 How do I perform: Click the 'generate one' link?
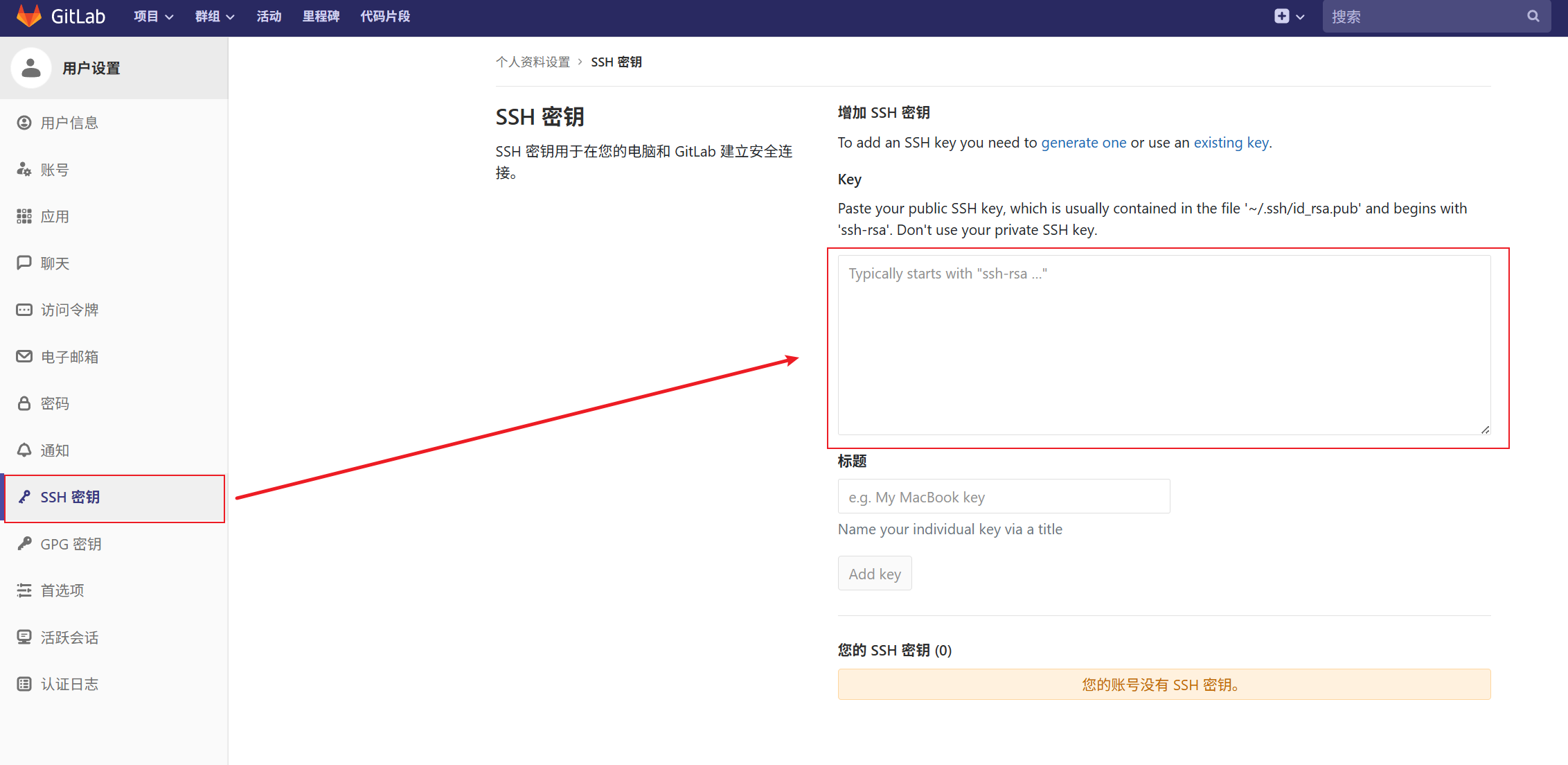pos(1083,143)
